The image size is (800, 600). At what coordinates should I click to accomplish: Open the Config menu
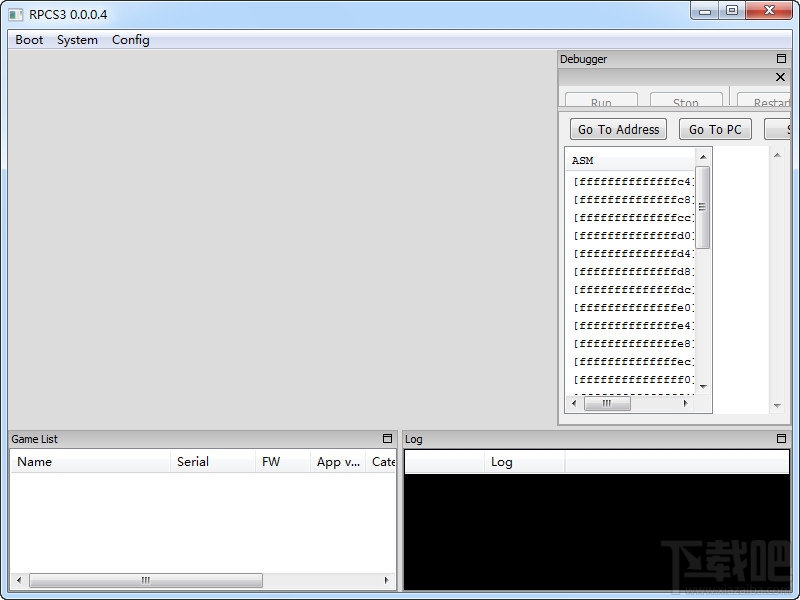click(x=131, y=40)
